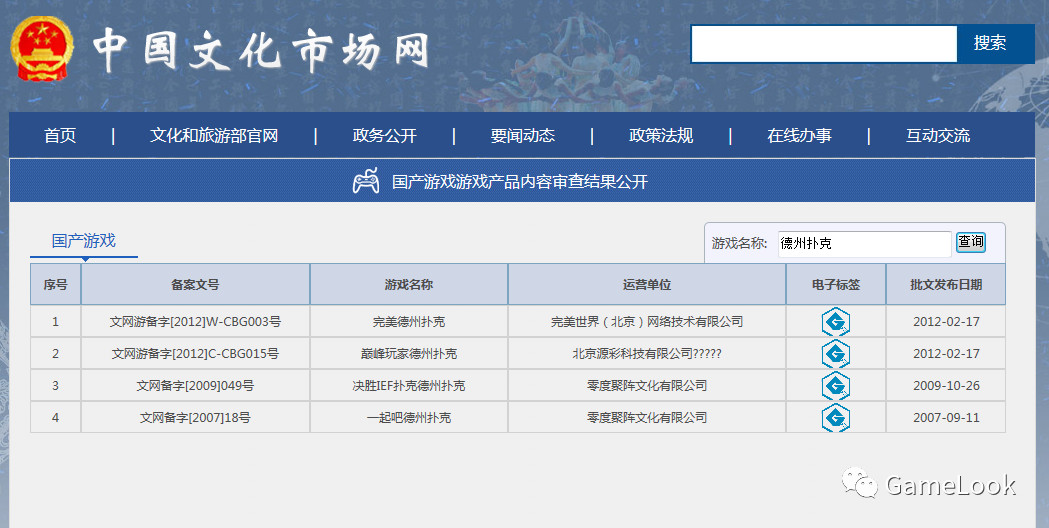
Task: Click game name 一起吧德州扑克
Action: click(x=409, y=418)
